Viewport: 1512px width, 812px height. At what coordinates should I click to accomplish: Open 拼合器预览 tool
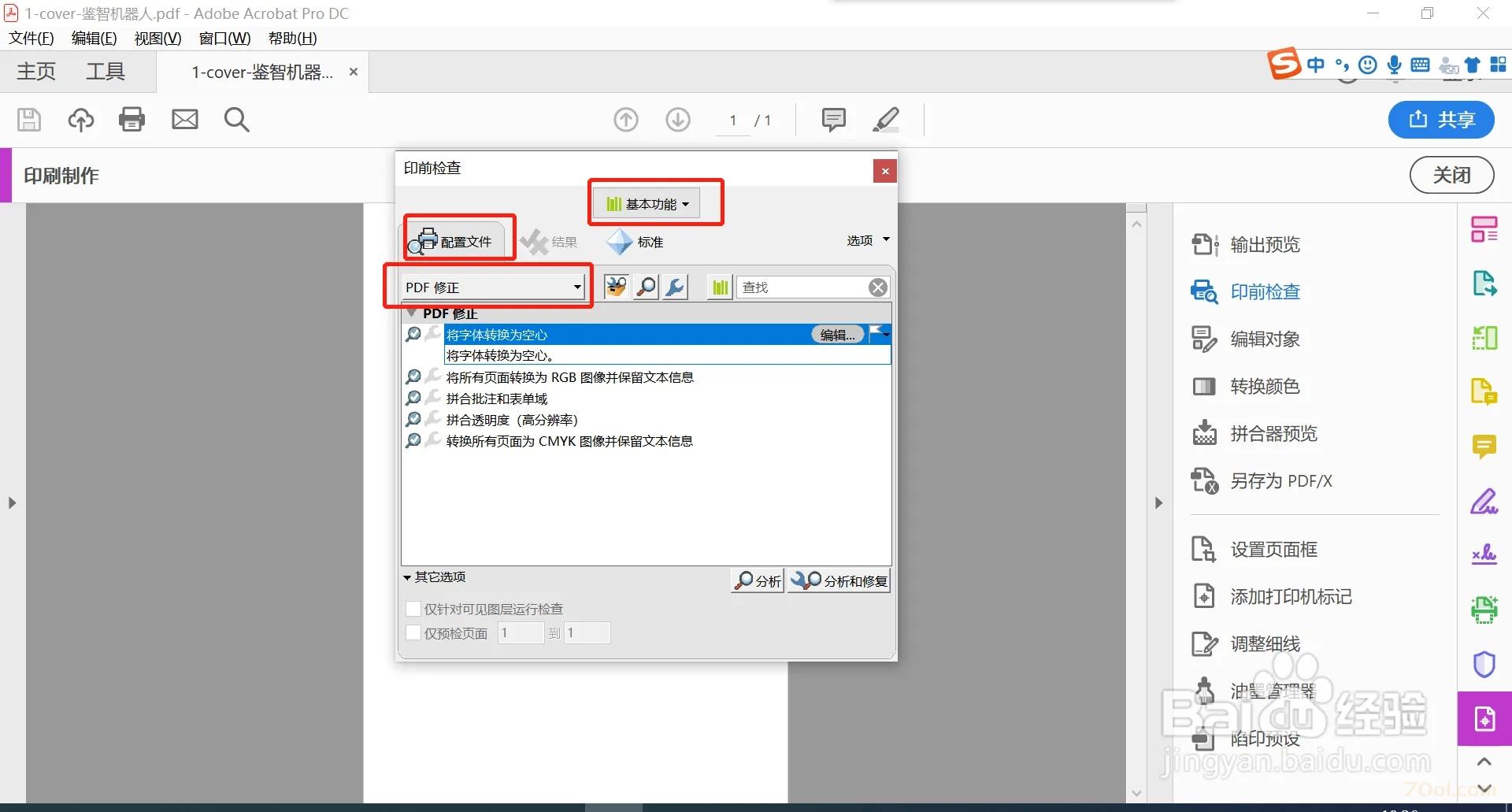[1254, 434]
